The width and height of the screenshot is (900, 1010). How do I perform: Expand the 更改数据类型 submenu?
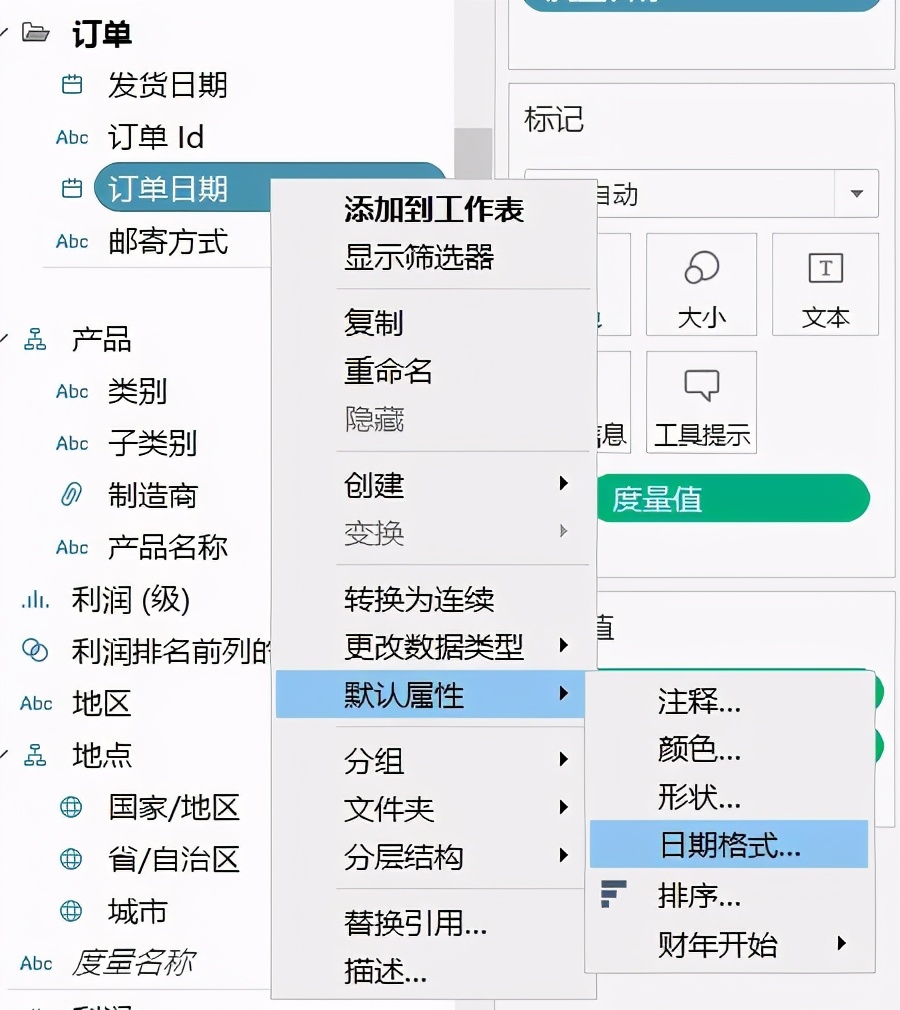point(430,646)
